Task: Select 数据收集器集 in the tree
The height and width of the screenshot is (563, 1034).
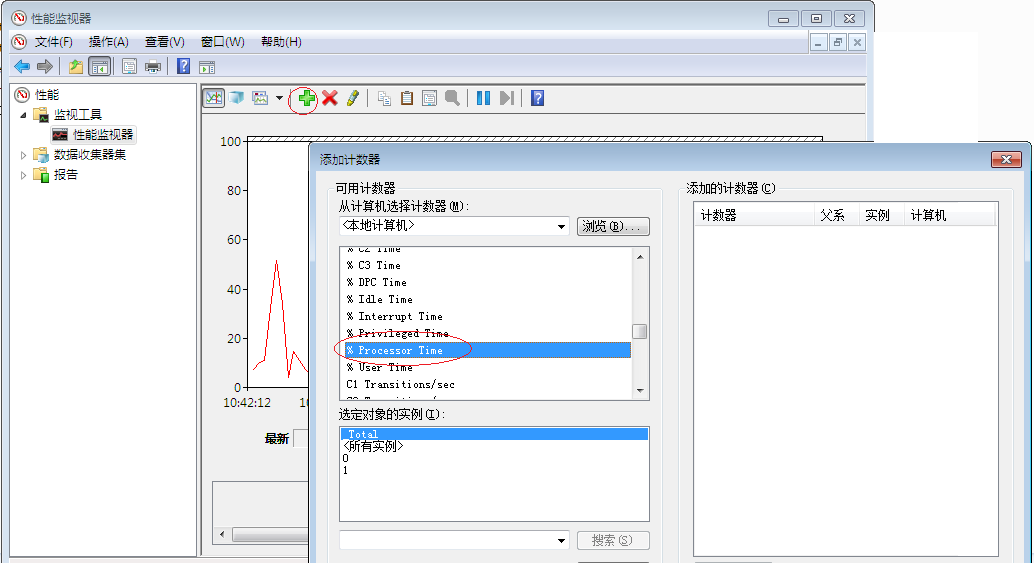Action: [x=90, y=155]
